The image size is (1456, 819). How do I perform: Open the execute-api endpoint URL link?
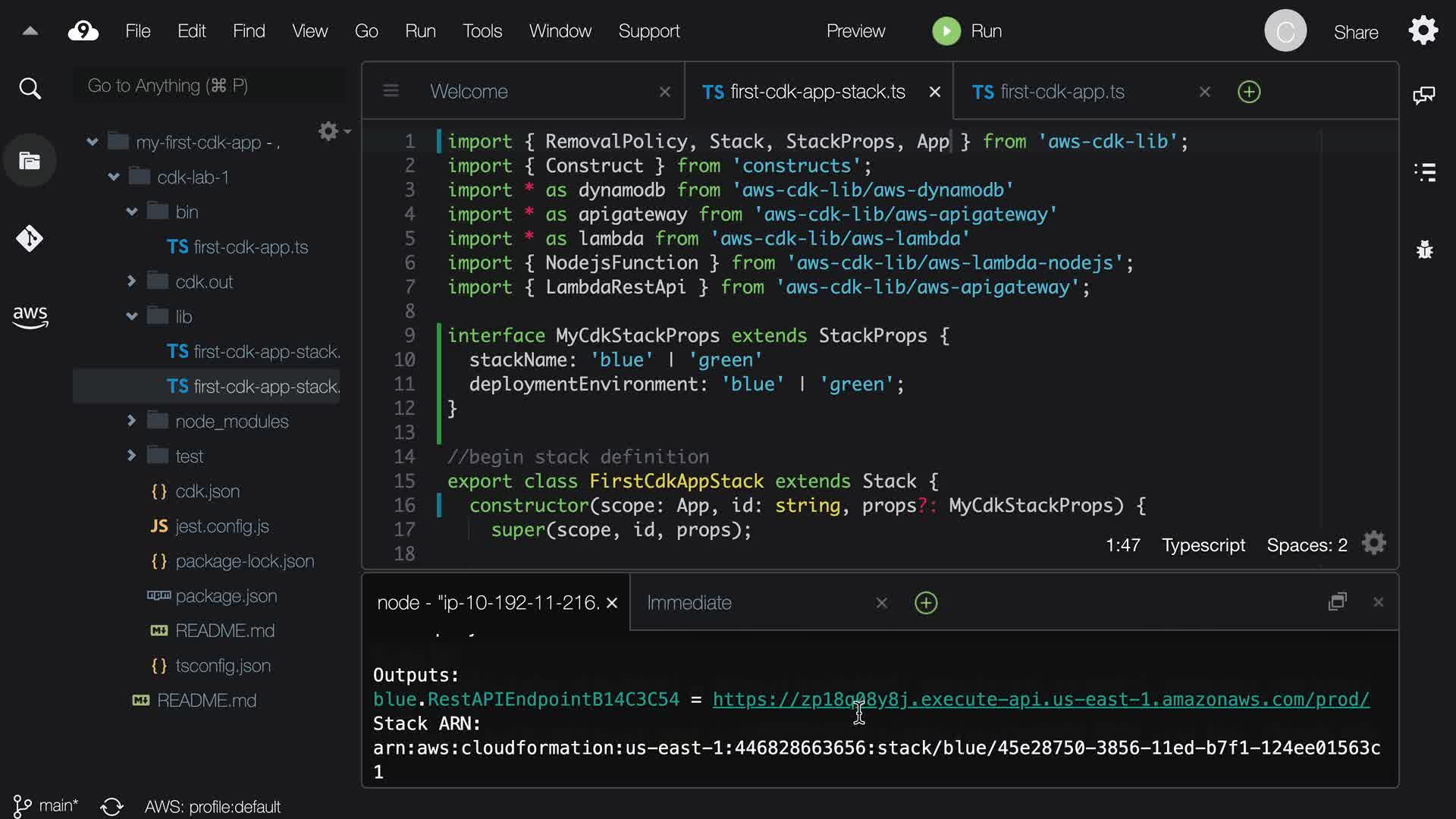[1040, 699]
